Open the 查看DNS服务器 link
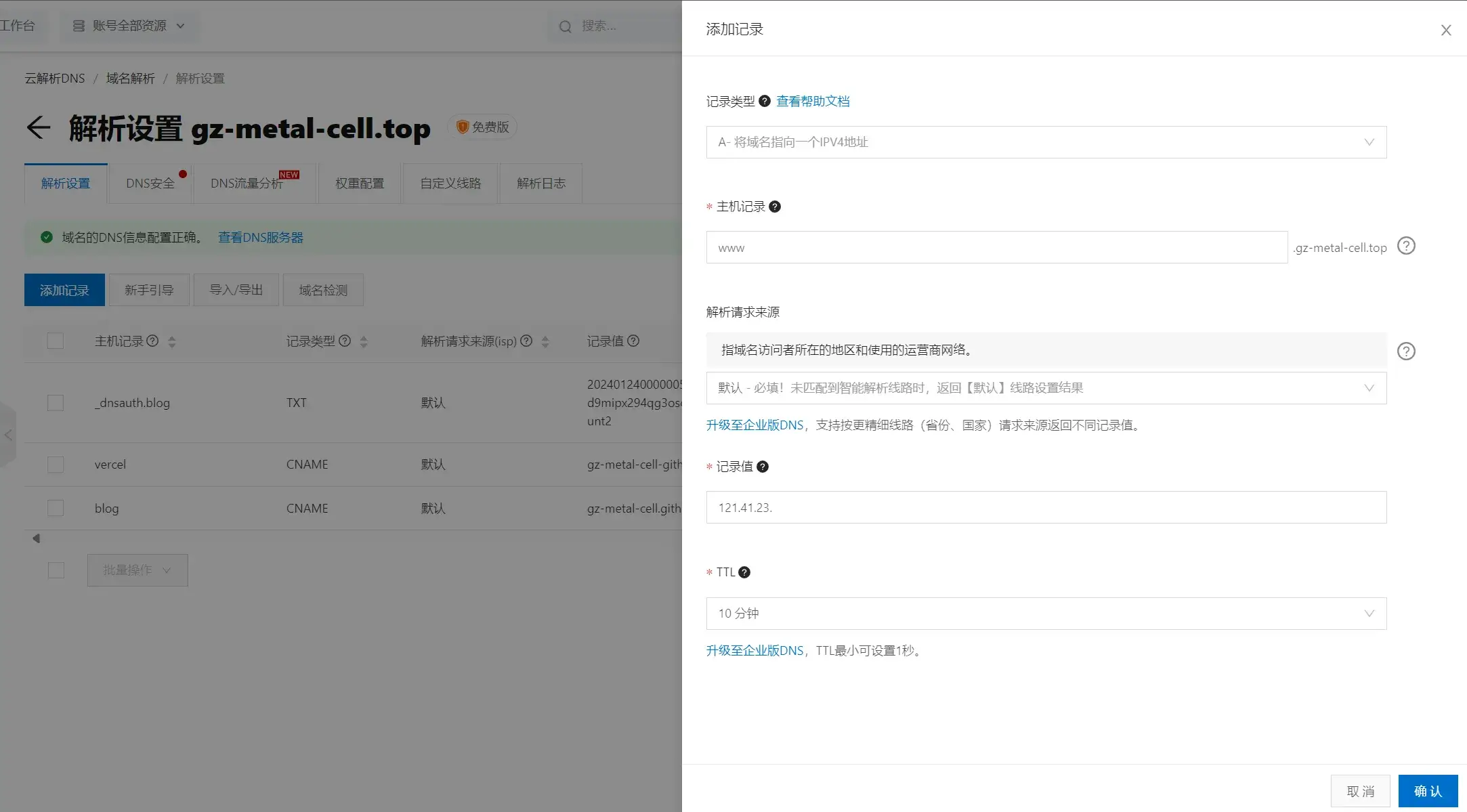 tap(261, 238)
